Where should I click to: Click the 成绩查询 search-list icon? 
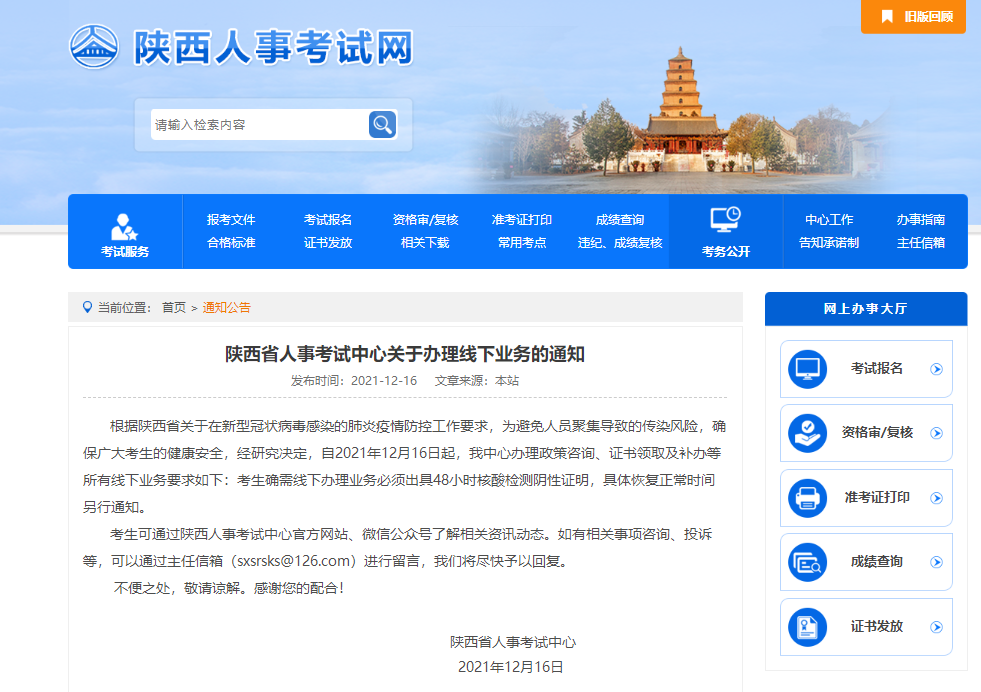807,562
